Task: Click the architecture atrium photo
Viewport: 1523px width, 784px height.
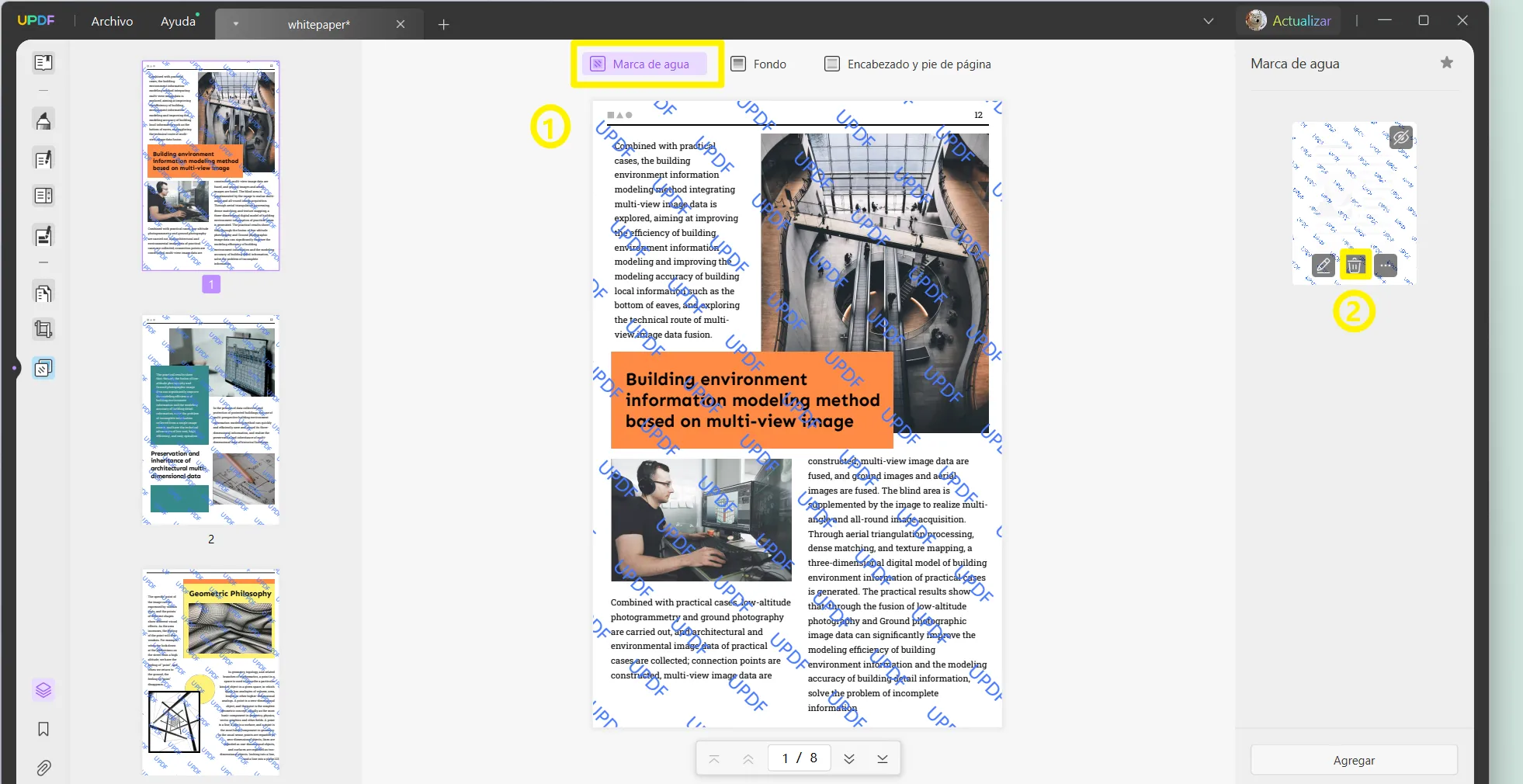Action: tap(875, 283)
